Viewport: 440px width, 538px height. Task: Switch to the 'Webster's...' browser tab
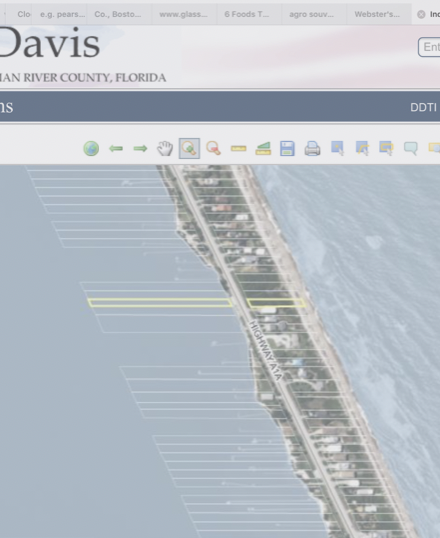tap(377, 14)
